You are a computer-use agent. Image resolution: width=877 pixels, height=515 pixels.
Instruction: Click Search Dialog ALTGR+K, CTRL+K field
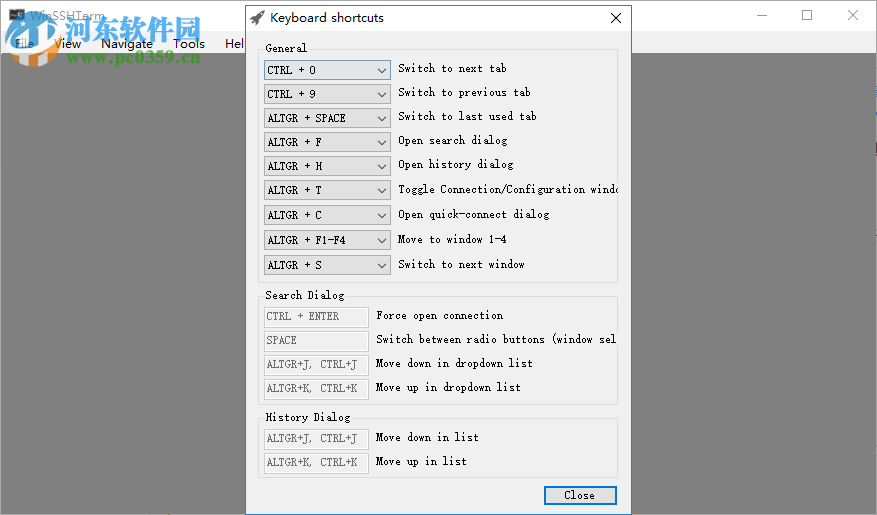(x=316, y=389)
